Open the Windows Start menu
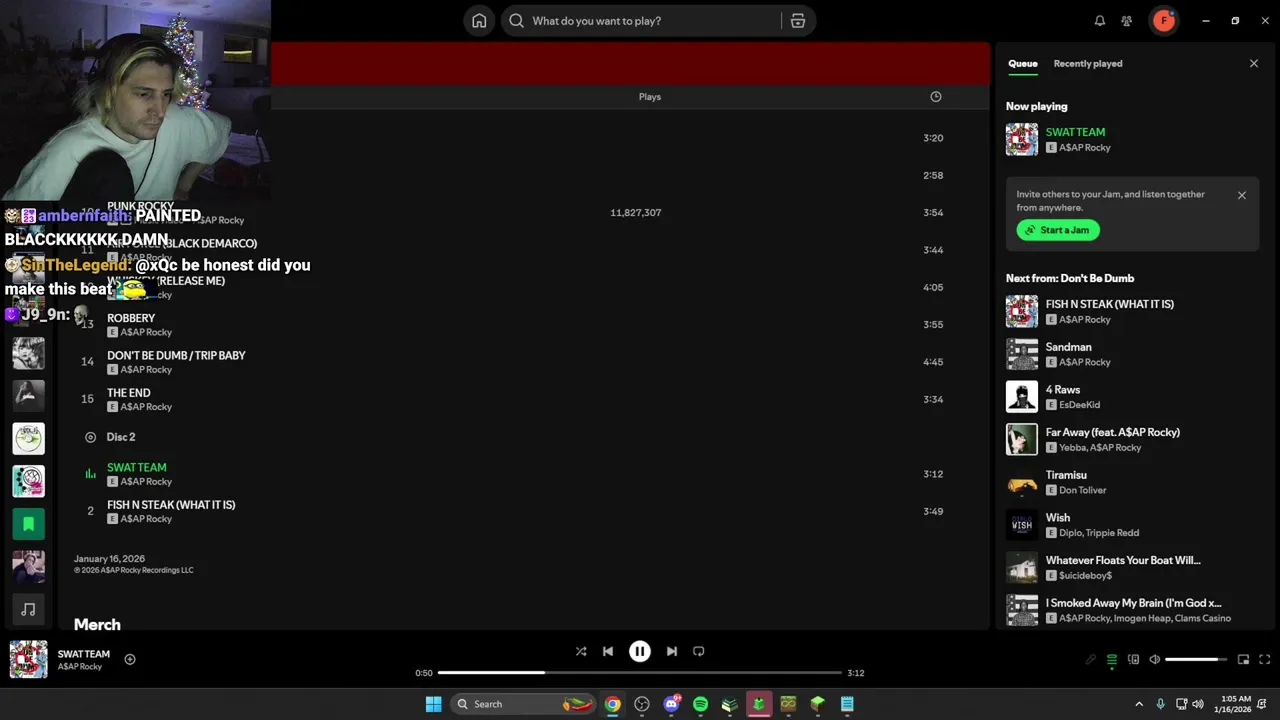This screenshot has height=720, width=1280. pyautogui.click(x=433, y=704)
